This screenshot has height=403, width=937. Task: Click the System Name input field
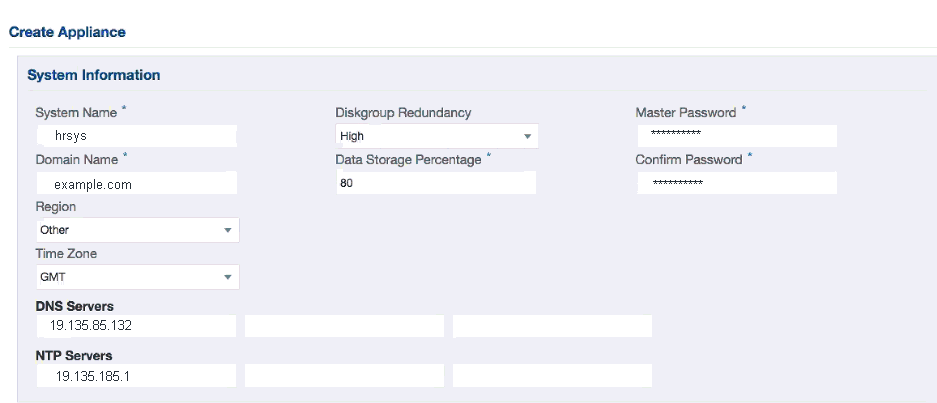pyautogui.click(x=135, y=136)
